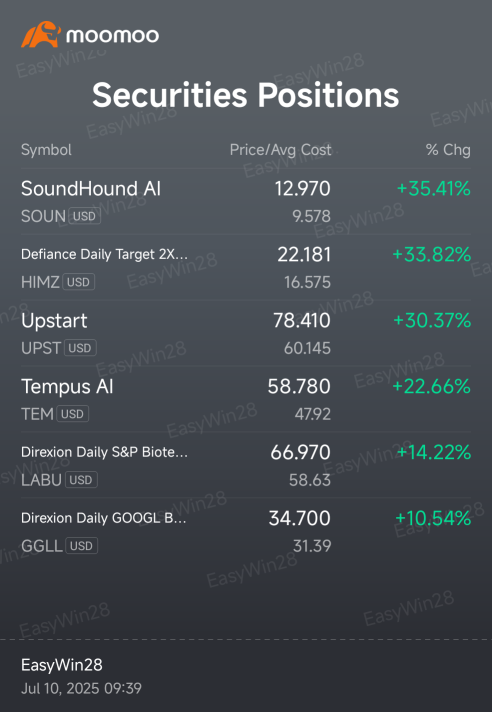Open the Defiance Daily Target 2X position
Screen dimensions: 492x712
tap(246, 267)
